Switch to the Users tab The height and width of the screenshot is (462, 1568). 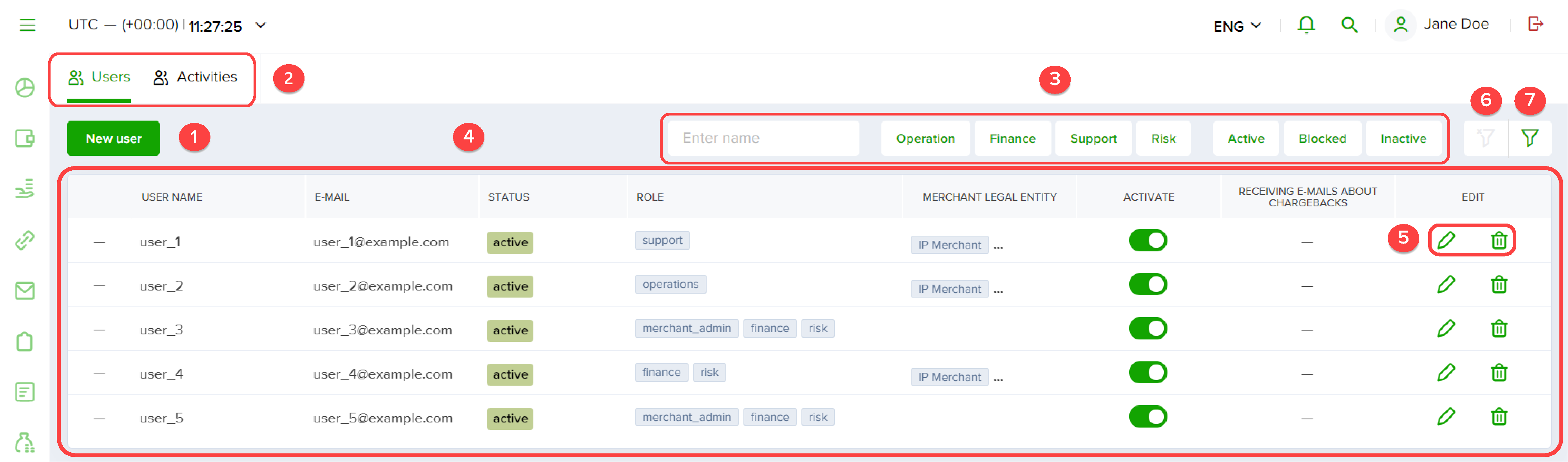99,78
